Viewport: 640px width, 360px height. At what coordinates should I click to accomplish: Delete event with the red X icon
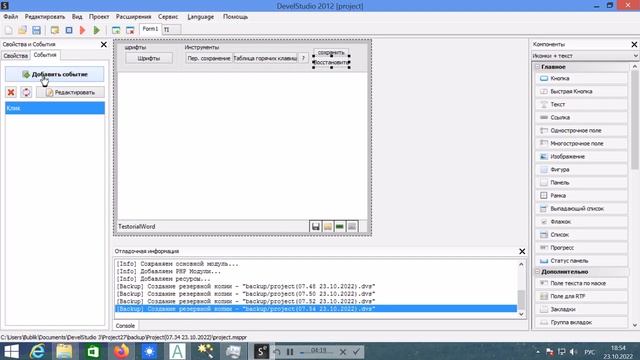[x=11, y=92]
